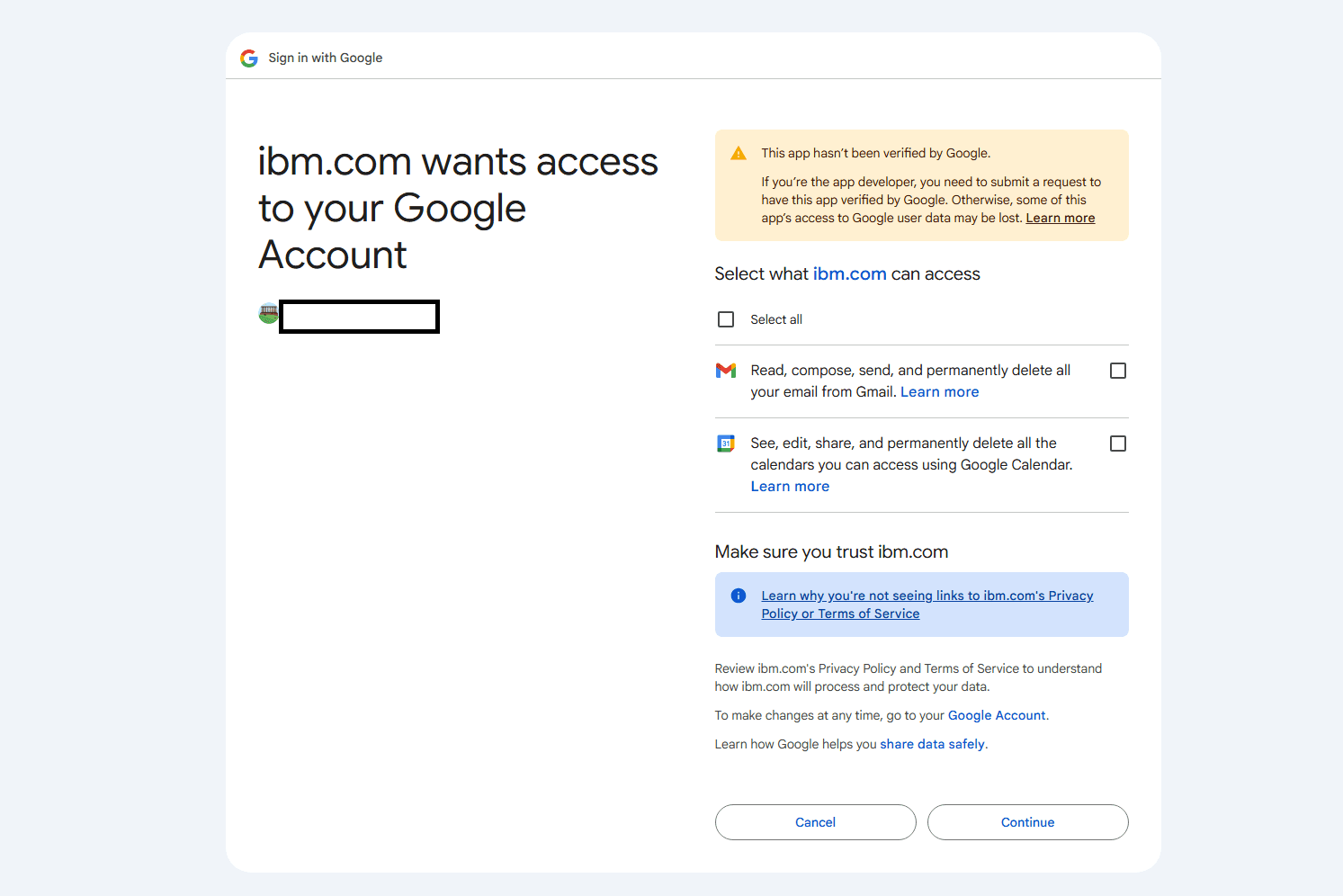
Task: Click the Gmail icon next to email permission
Action: pos(726,370)
